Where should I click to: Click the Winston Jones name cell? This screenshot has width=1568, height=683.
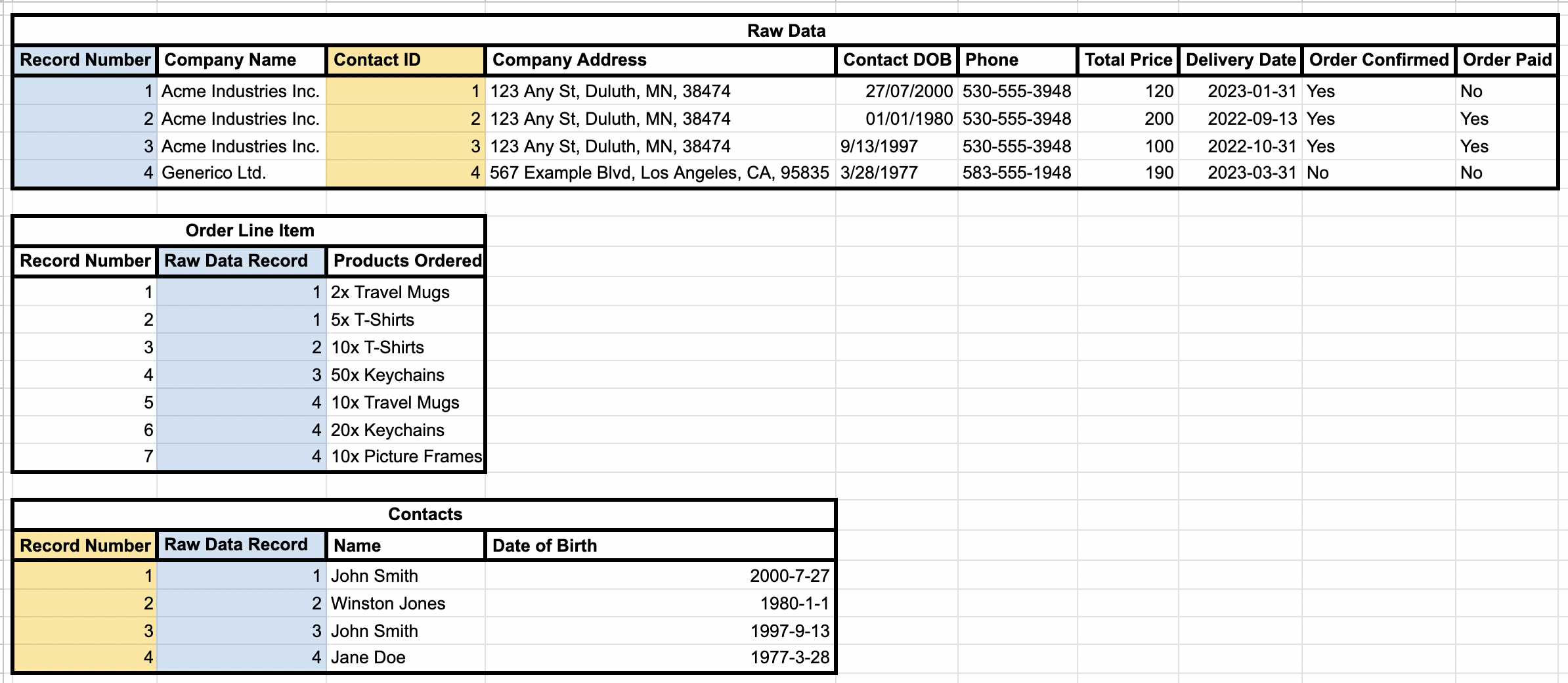[406, 604]
